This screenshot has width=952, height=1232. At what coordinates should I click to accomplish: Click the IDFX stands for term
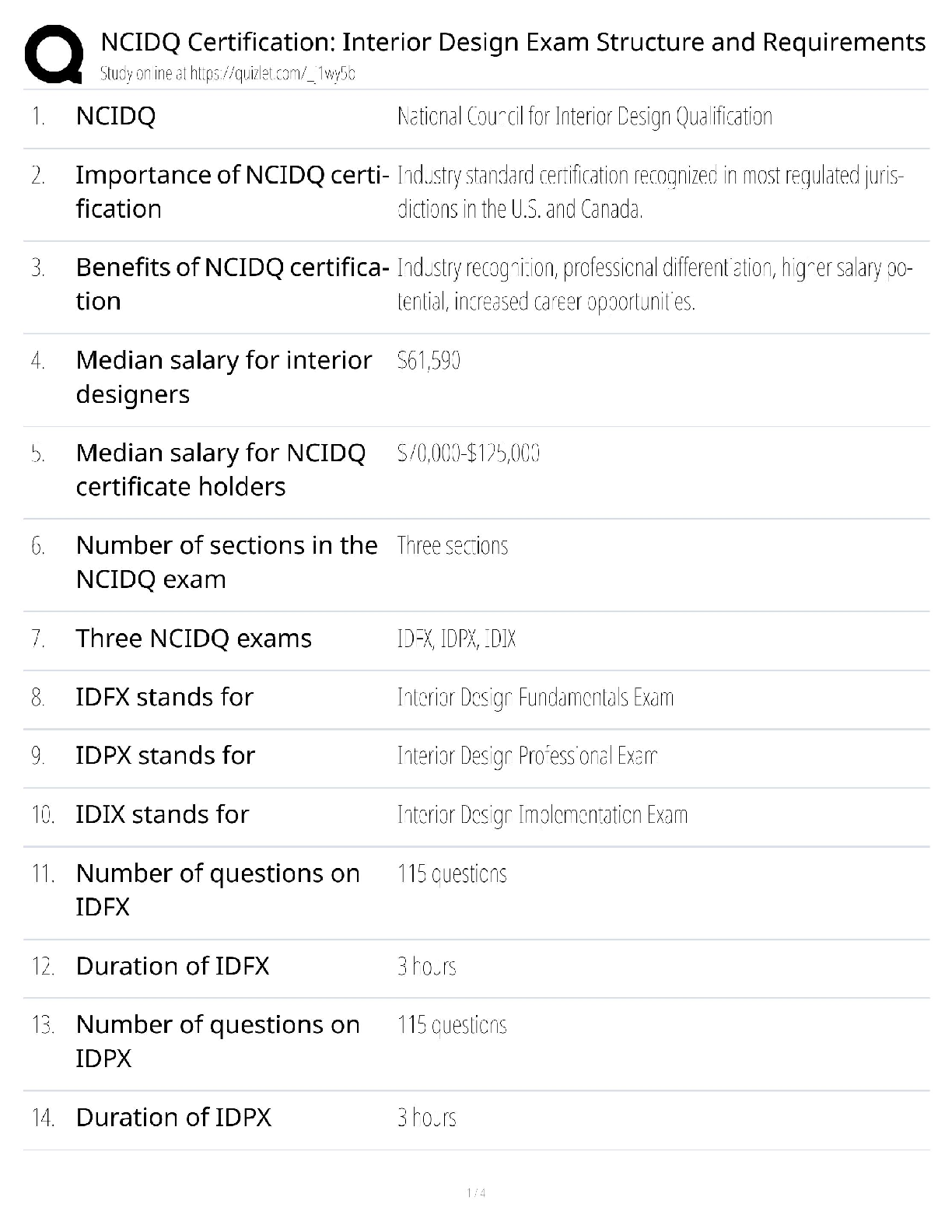(x=164, y=697)
